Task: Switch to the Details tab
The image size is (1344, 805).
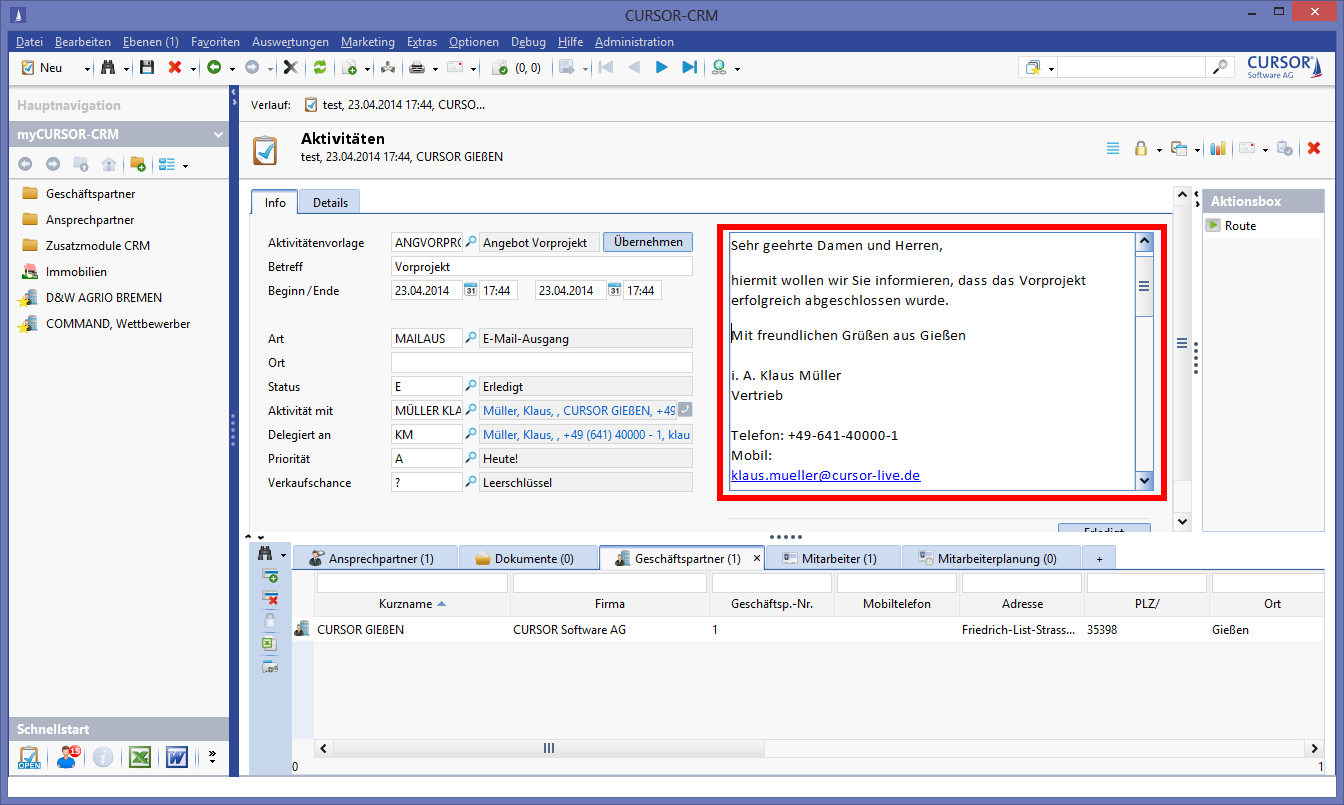Action: point(330,202)
